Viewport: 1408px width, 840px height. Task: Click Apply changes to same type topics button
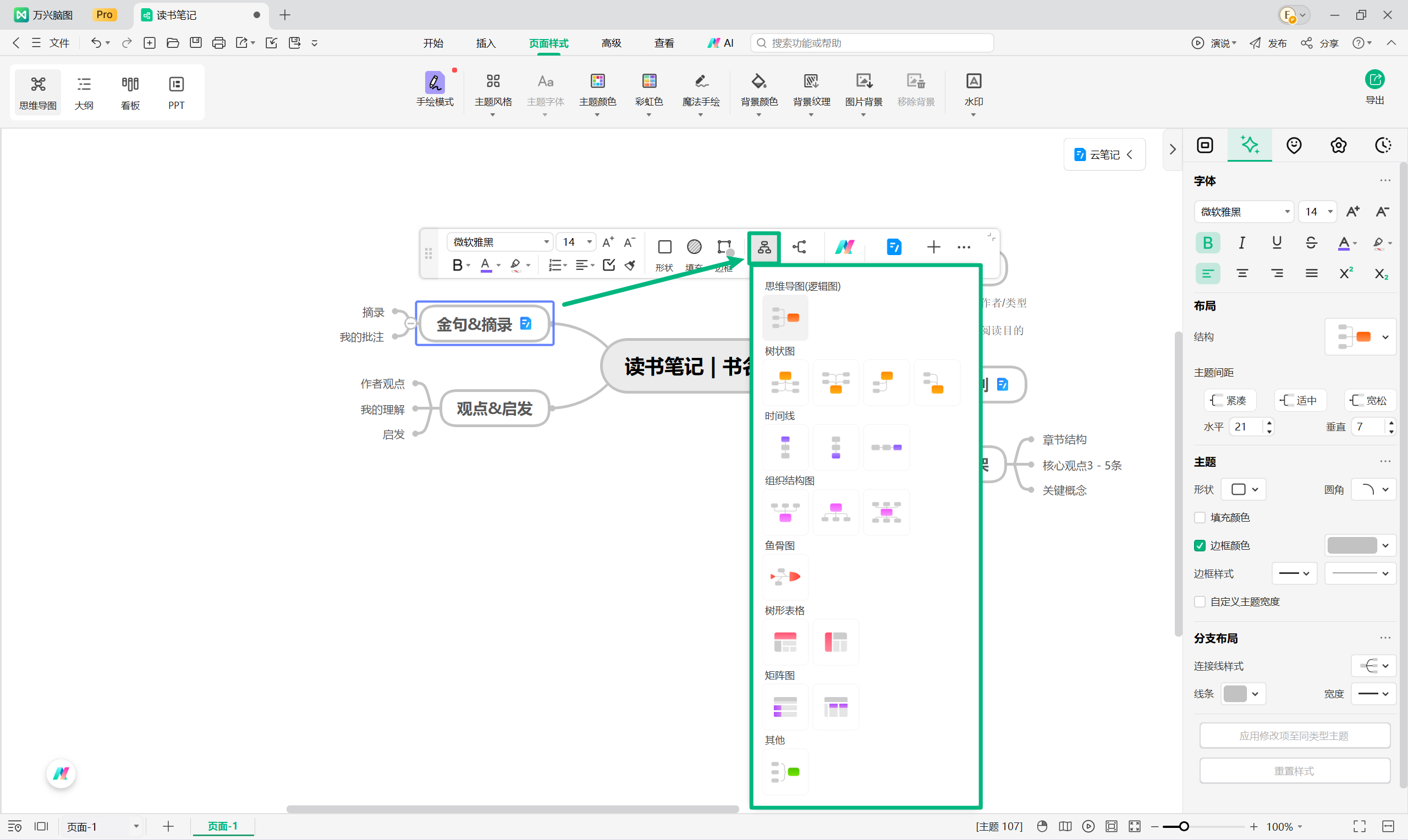click(1294, 736)
